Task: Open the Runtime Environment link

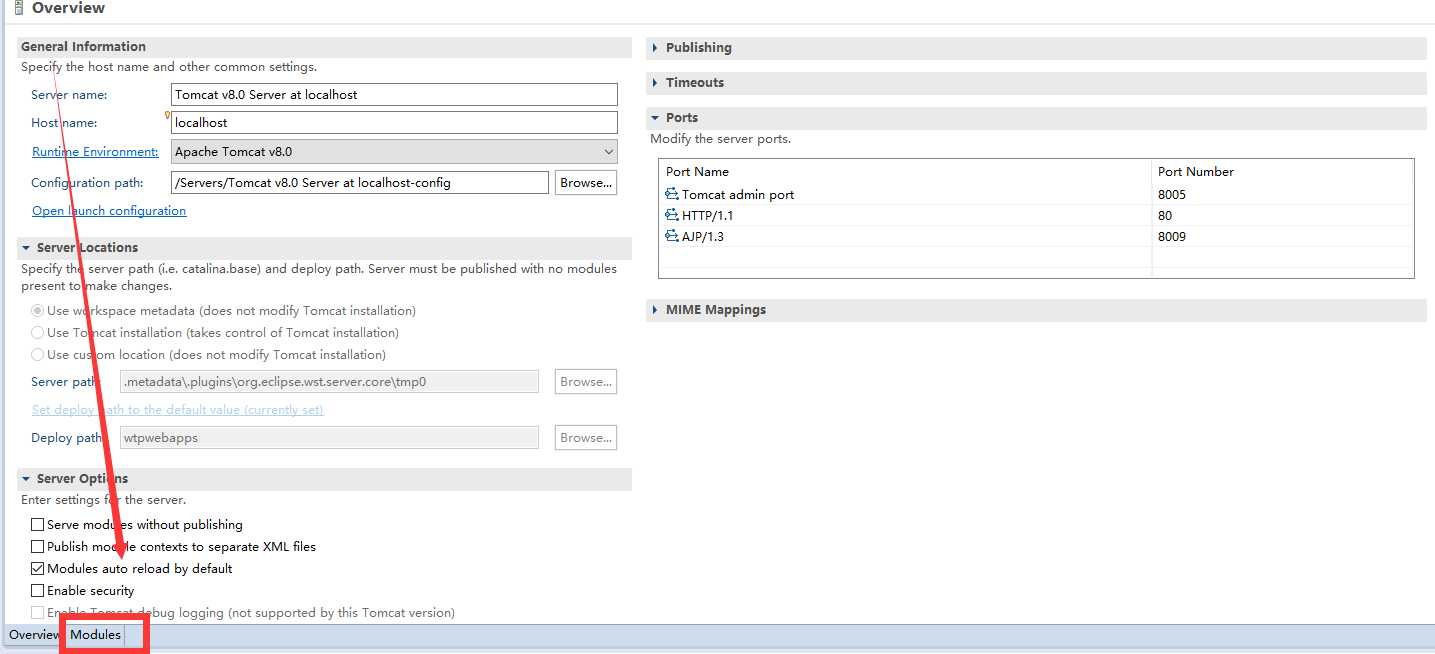Action: click(95, 152)
